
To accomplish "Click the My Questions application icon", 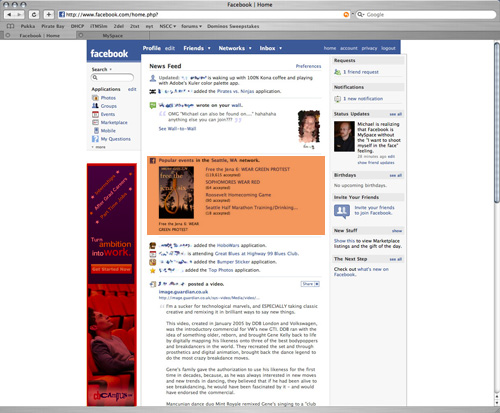I will click(95, 139).
